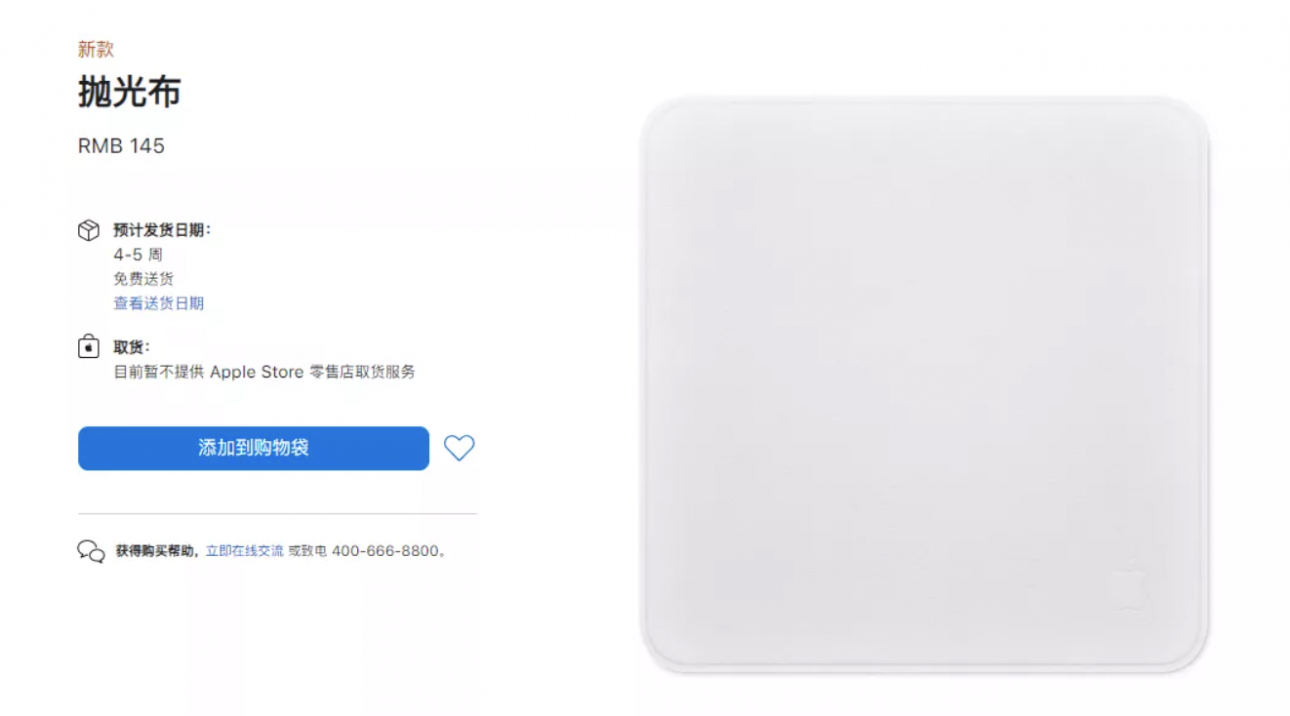Click the chat bubbles help icon
This screenshot has width=1290, height=716.
coord(91,551)
